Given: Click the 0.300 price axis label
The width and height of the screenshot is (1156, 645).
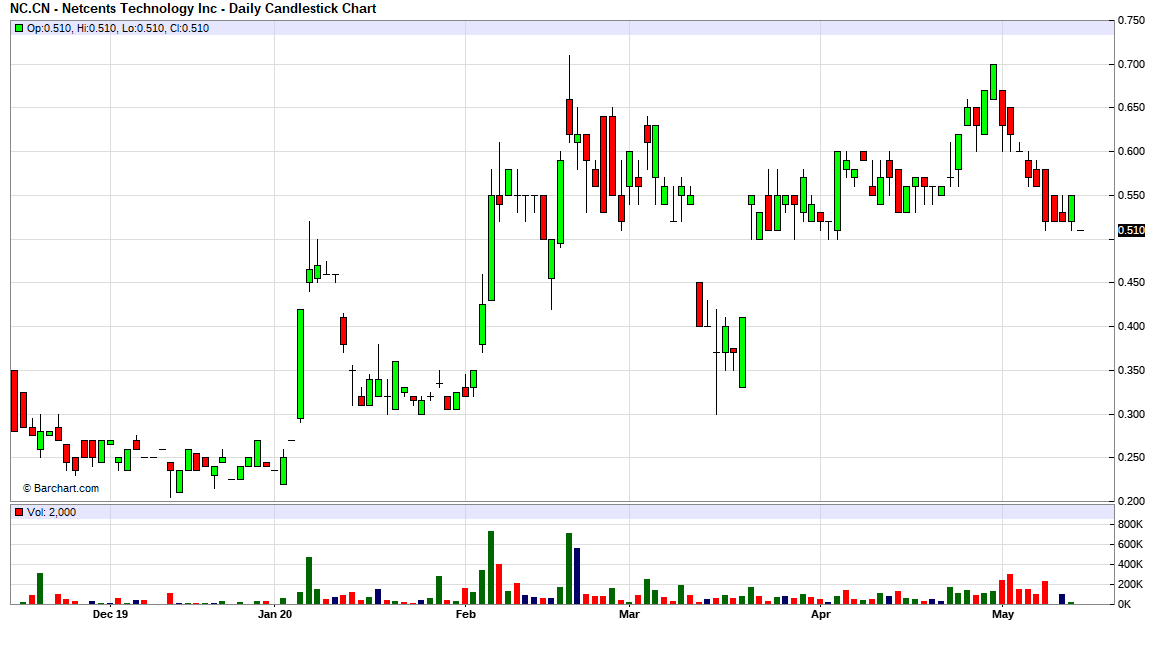Looking at the screenshot, I should pyautogui.click(x=1132, y=414).
